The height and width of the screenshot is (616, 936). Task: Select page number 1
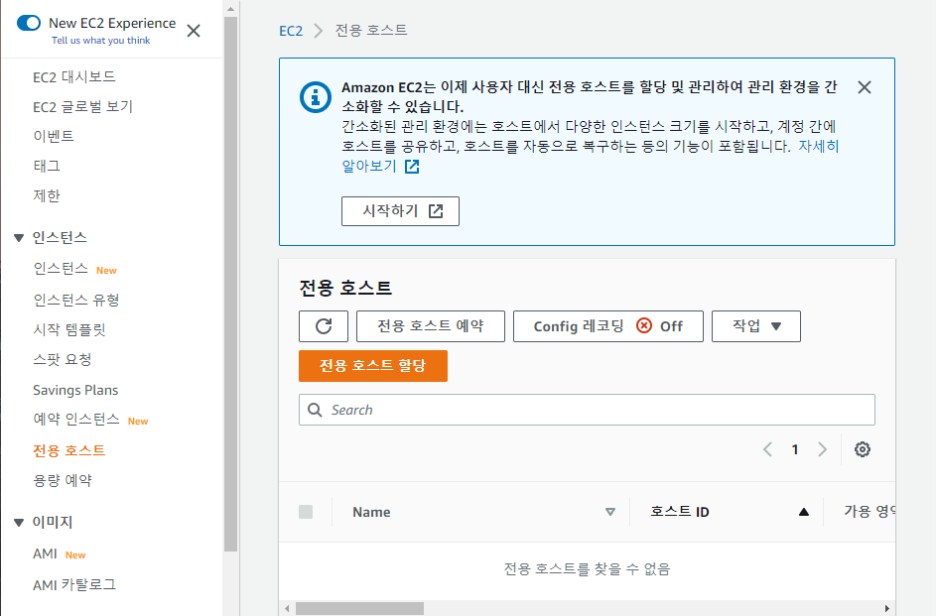coord(795,449)
